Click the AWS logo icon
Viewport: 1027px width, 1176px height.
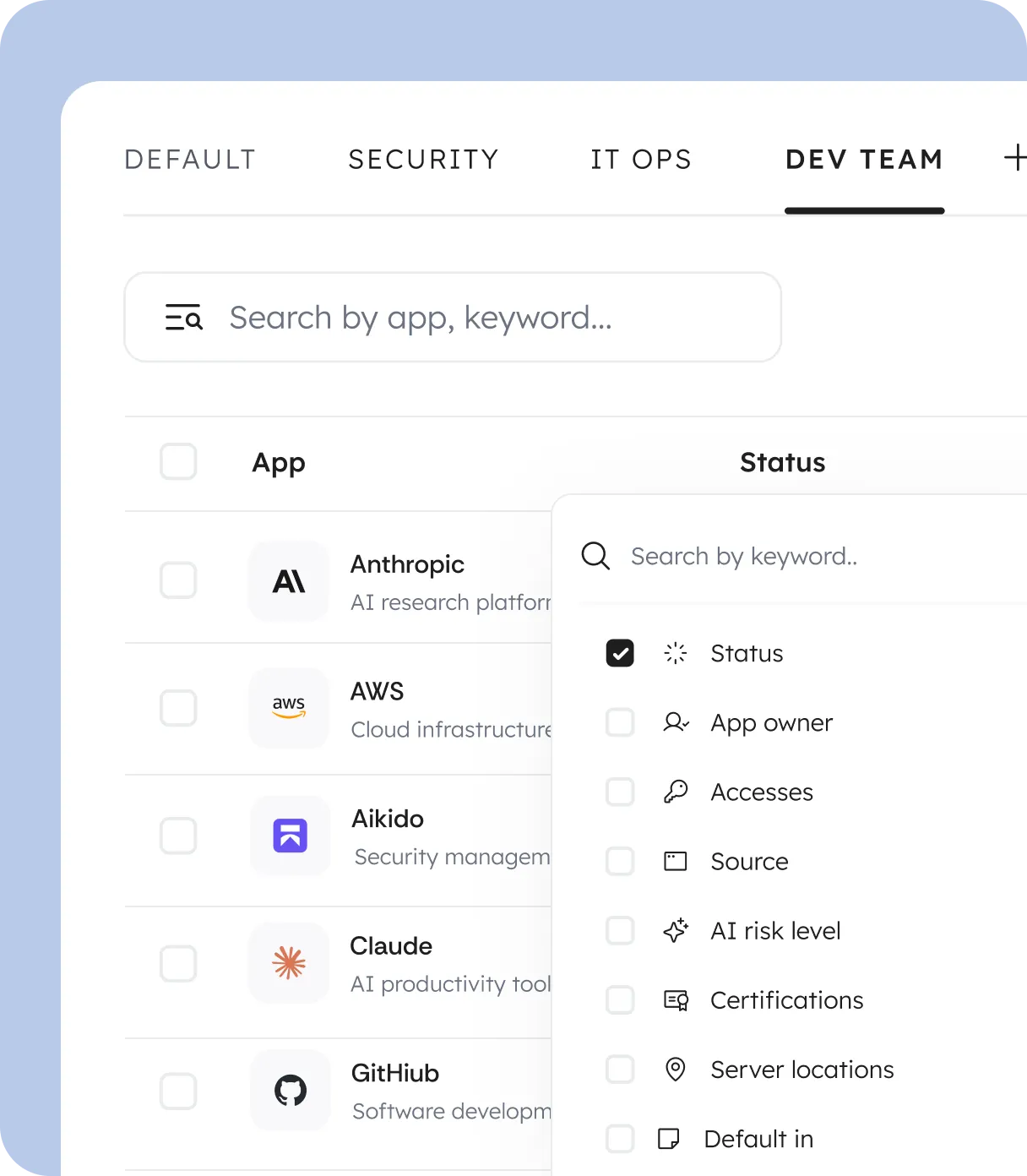click(x=288, y=708)
